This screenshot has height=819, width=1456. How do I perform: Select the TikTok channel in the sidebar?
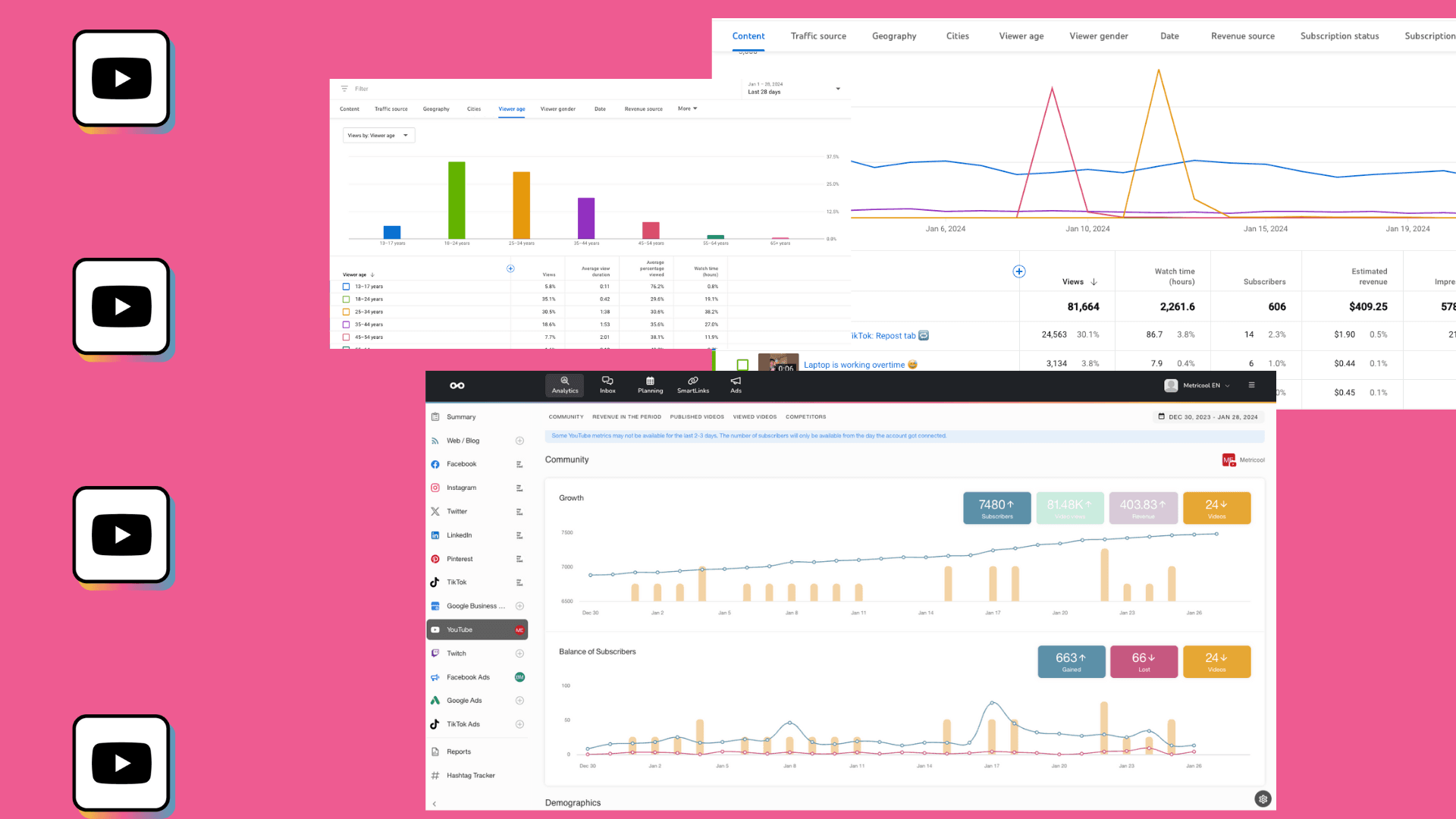[457, 582]
